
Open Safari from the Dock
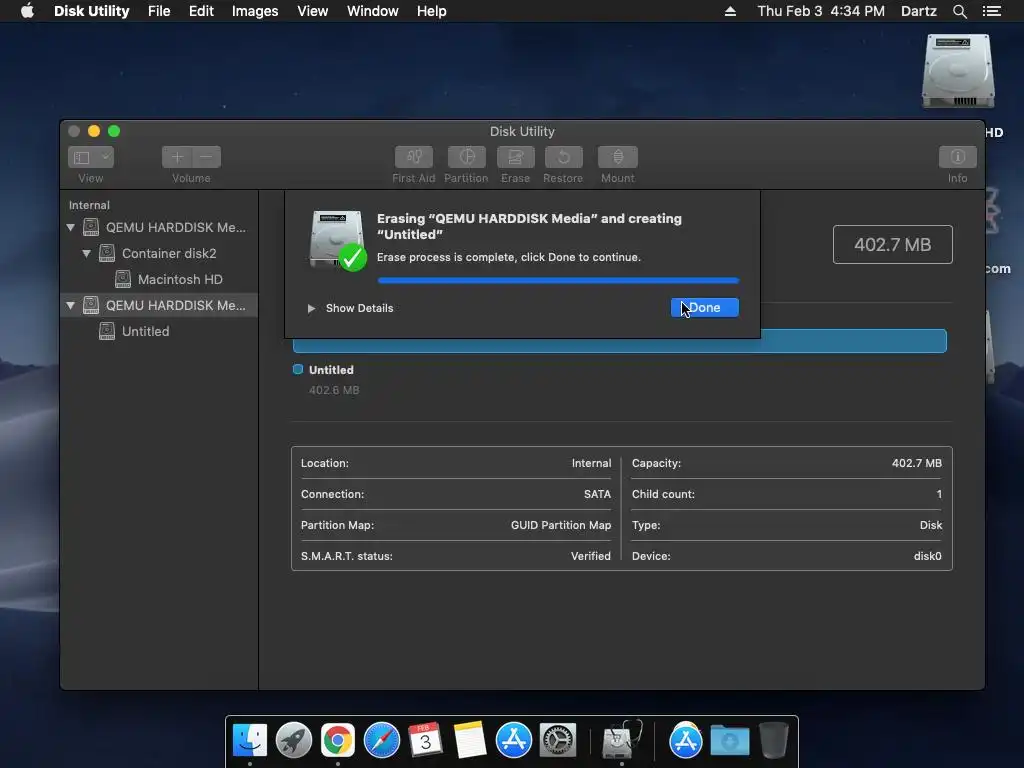381,741
